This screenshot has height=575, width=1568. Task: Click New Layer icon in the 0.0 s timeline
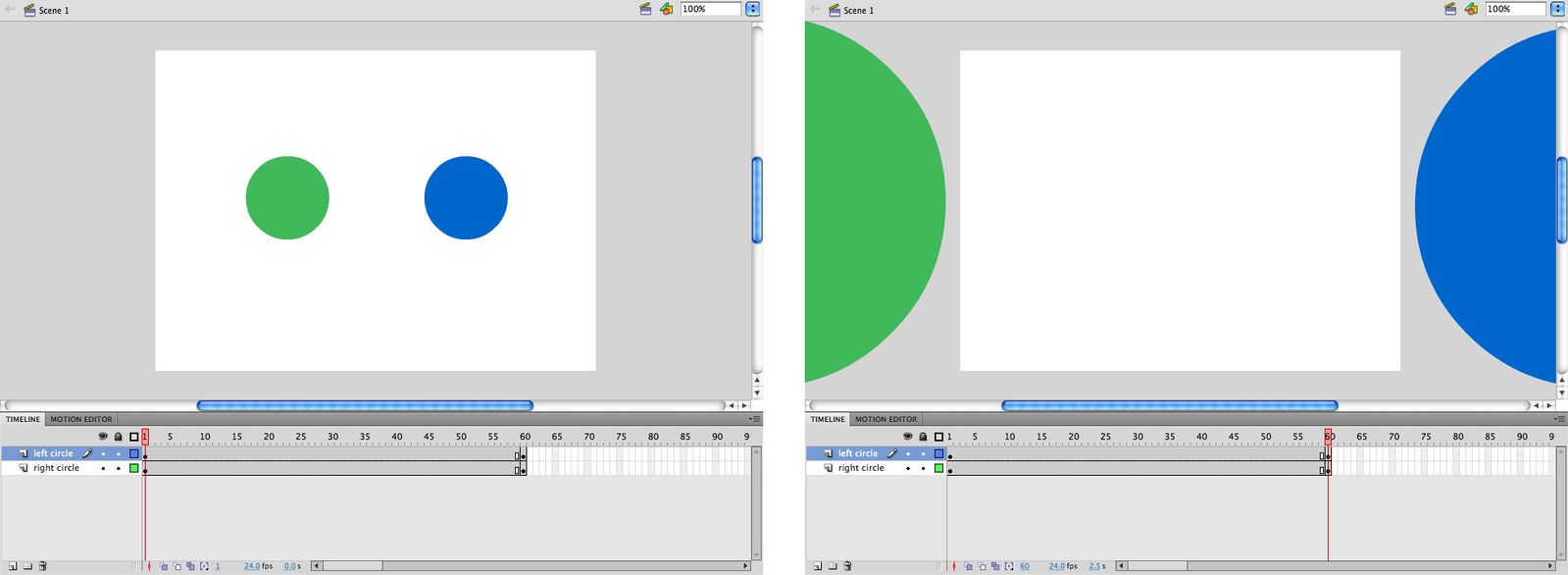click(x=13, y=566)
